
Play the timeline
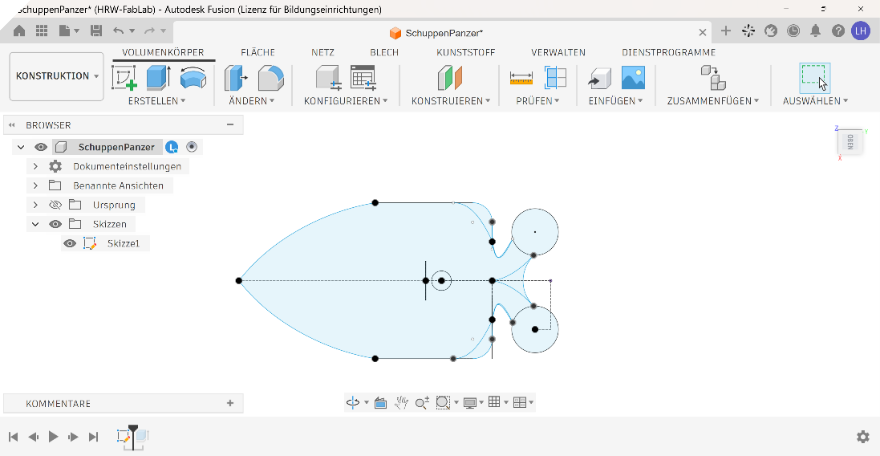(53, 436)
